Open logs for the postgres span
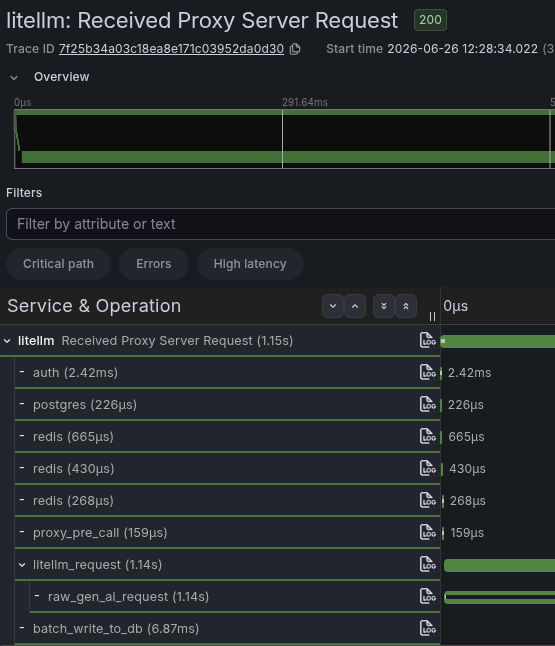Screen dimensions: 555x646 (x=428, y=404)
